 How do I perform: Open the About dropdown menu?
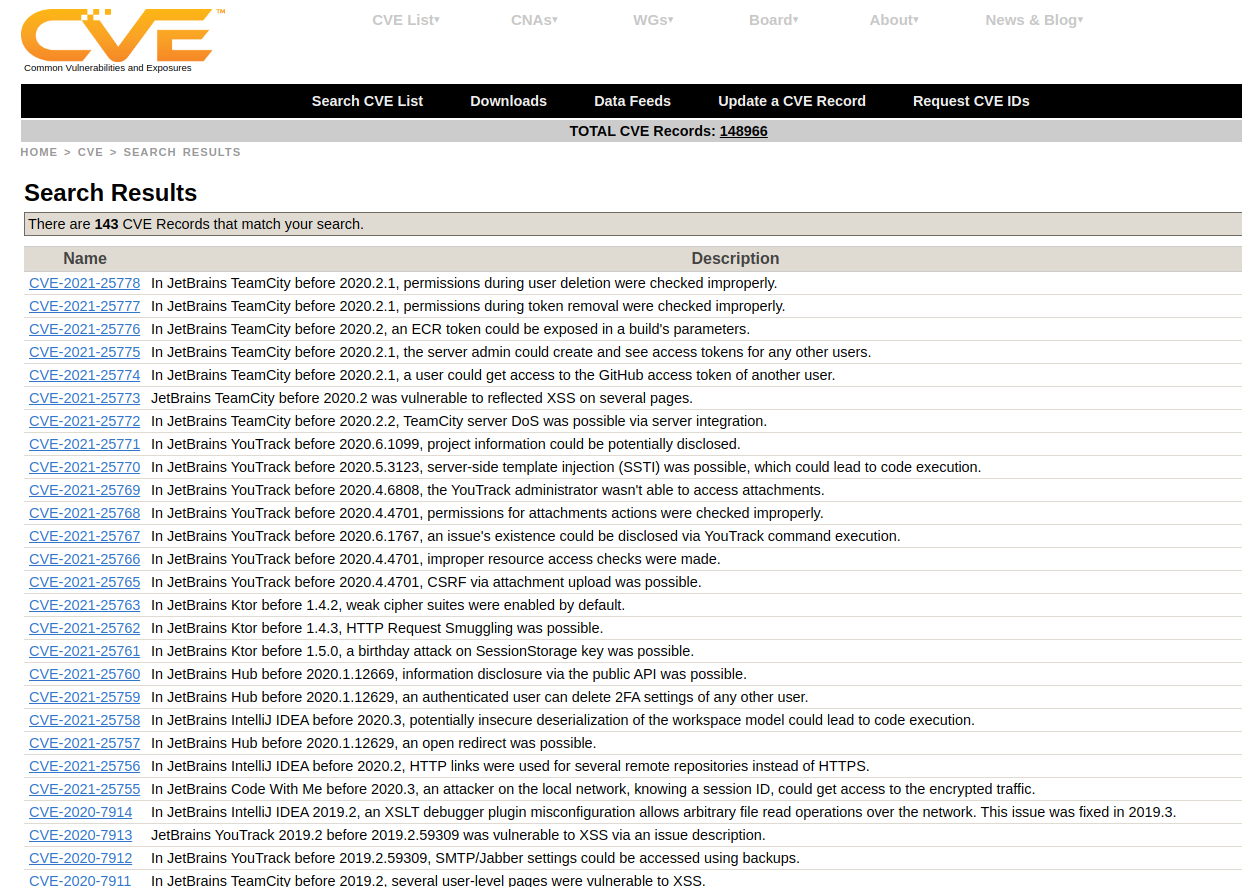894,20
